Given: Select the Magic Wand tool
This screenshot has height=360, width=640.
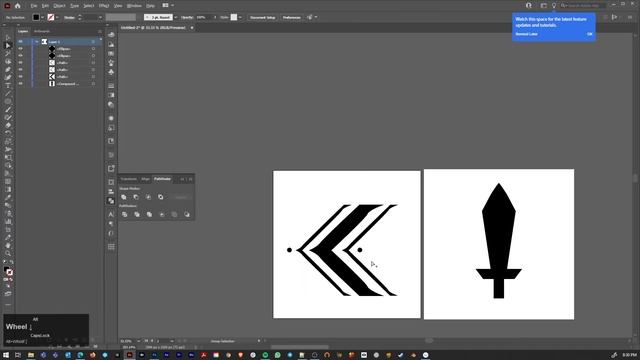Looking at the screenshot, I should click(x=8, y=53).
